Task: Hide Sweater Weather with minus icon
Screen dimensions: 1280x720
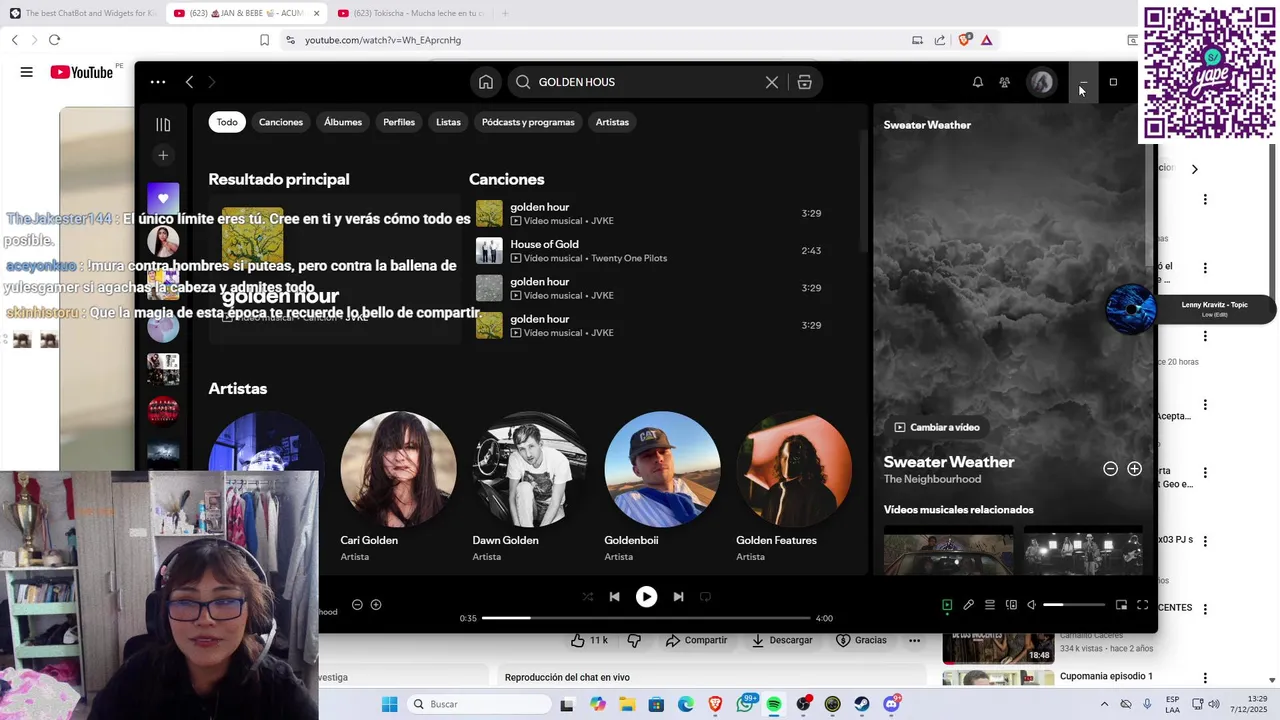Action: click(1110, 468)
